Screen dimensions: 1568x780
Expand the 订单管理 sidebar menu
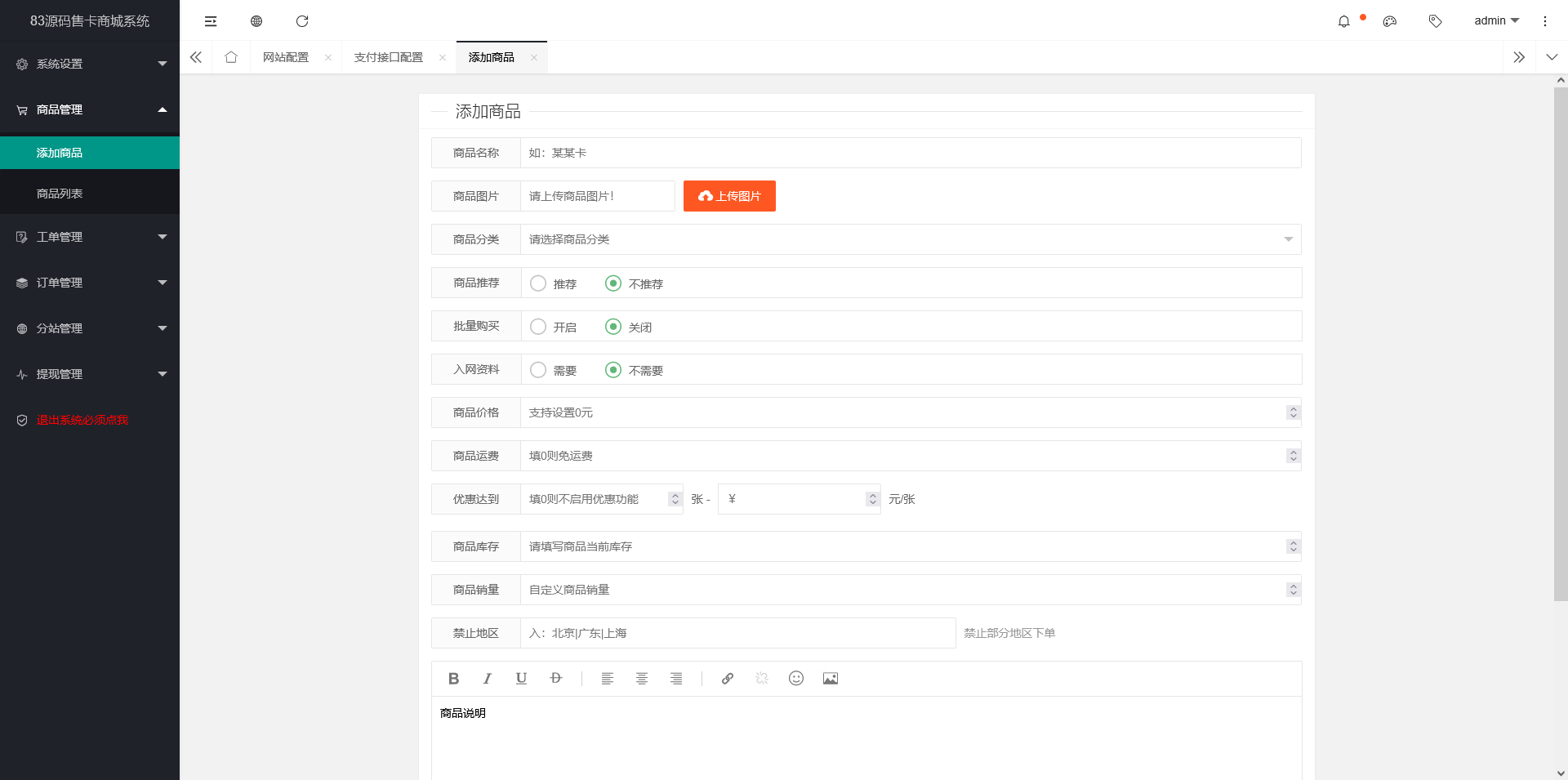[x=90, y=283]
